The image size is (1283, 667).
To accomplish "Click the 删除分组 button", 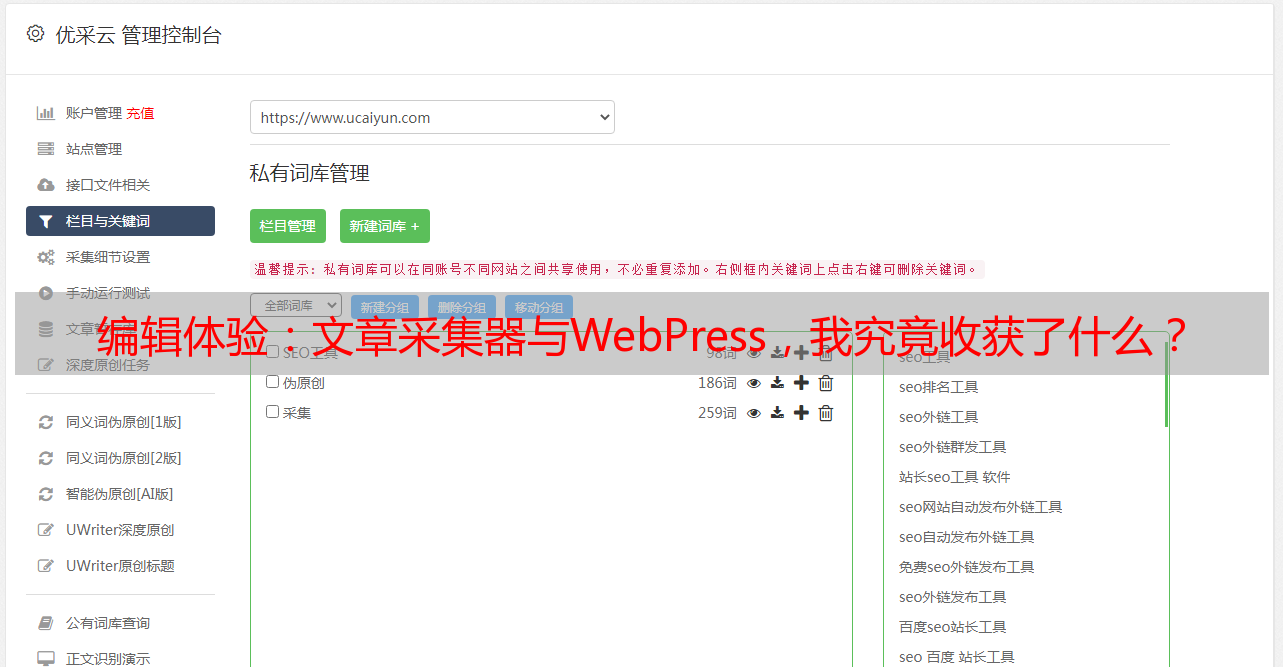I will 462,308.
